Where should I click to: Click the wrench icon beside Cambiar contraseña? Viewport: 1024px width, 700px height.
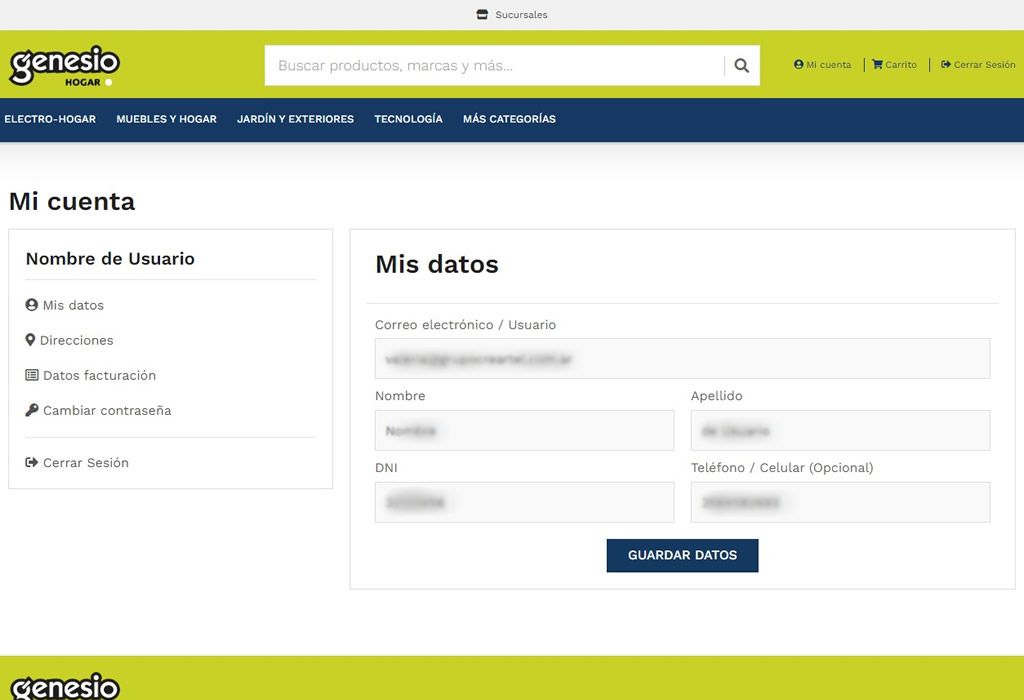click(30, 410)
